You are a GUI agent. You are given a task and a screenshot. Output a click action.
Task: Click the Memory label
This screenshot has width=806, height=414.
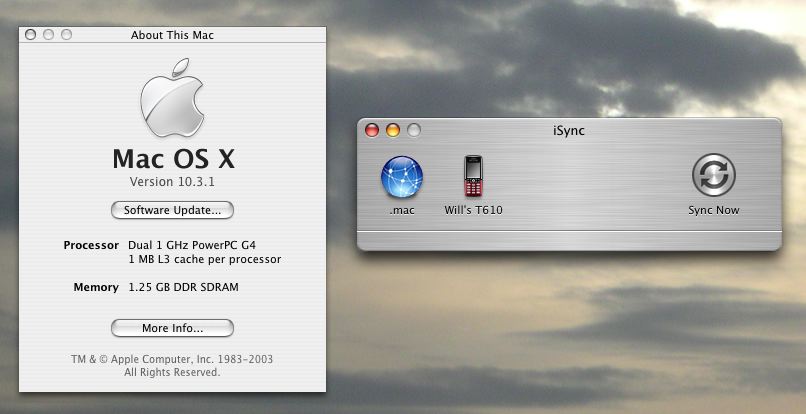(96, 287)
